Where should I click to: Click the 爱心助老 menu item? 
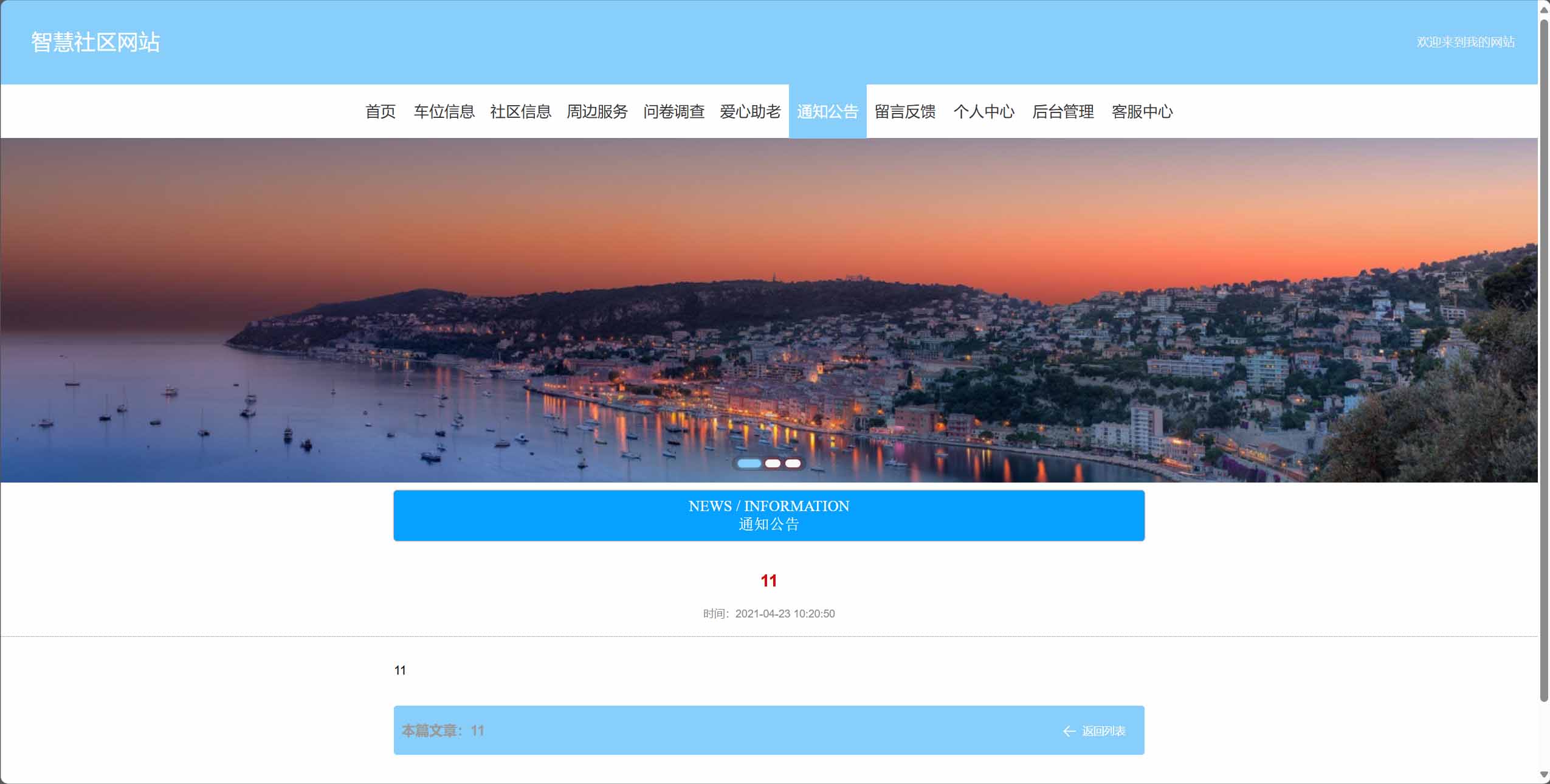(750, 111)
